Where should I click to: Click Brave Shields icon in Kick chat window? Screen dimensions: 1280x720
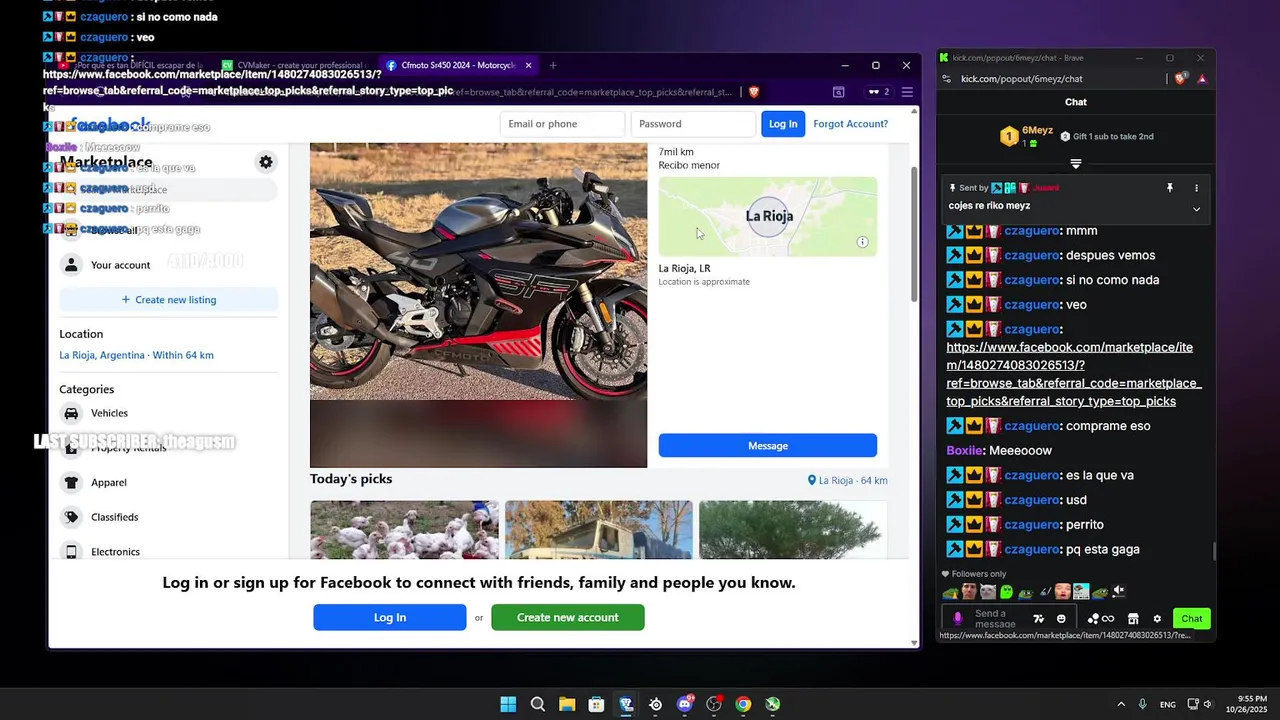click(x=1182, y=78)
